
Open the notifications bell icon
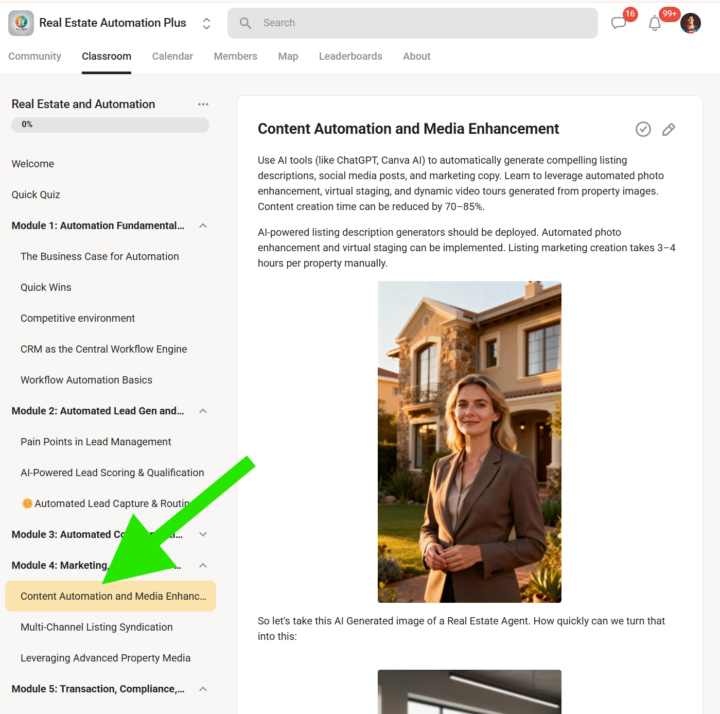click(654, 23)
